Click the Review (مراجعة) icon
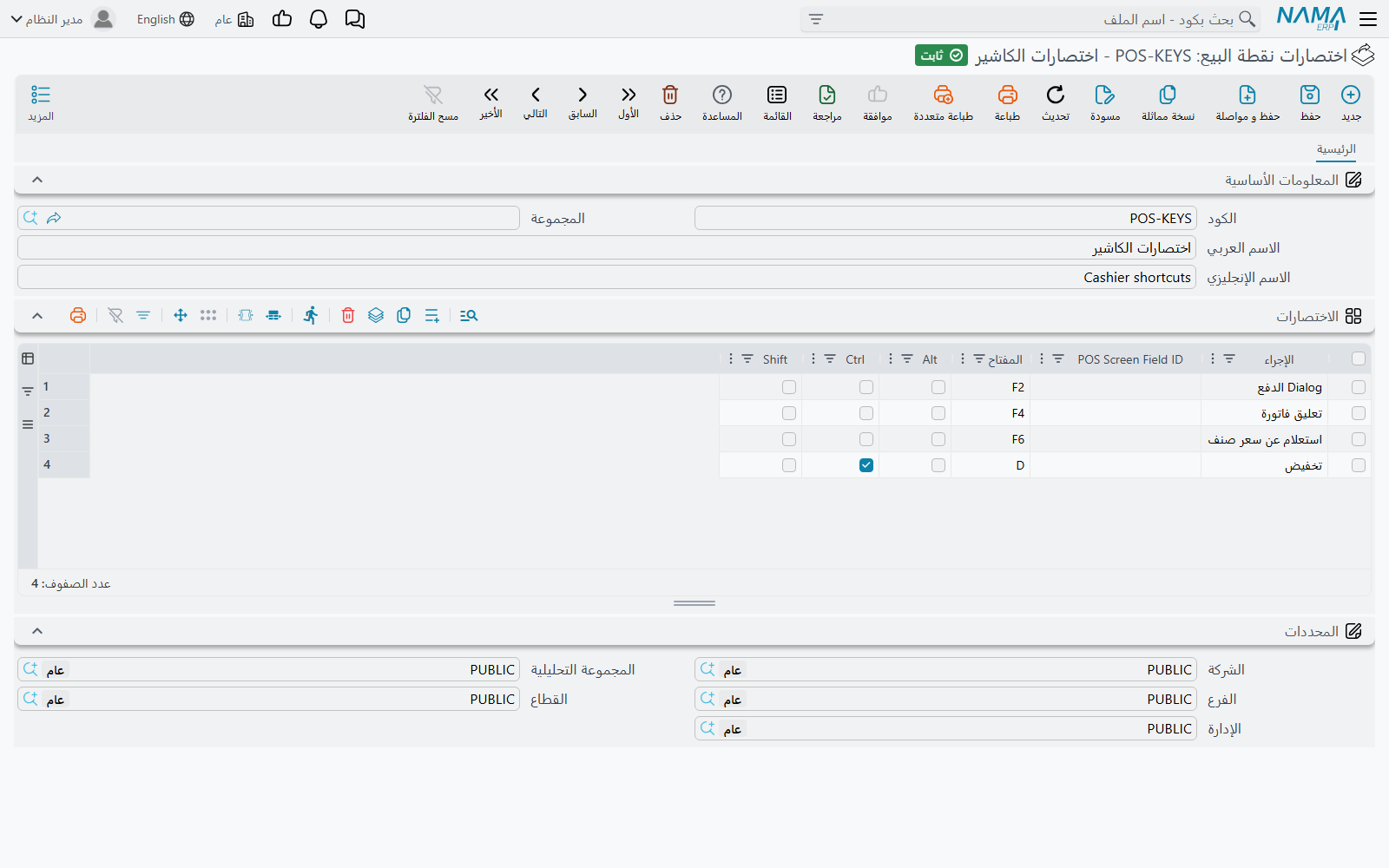1389x868 pixels. coord(827,95)
